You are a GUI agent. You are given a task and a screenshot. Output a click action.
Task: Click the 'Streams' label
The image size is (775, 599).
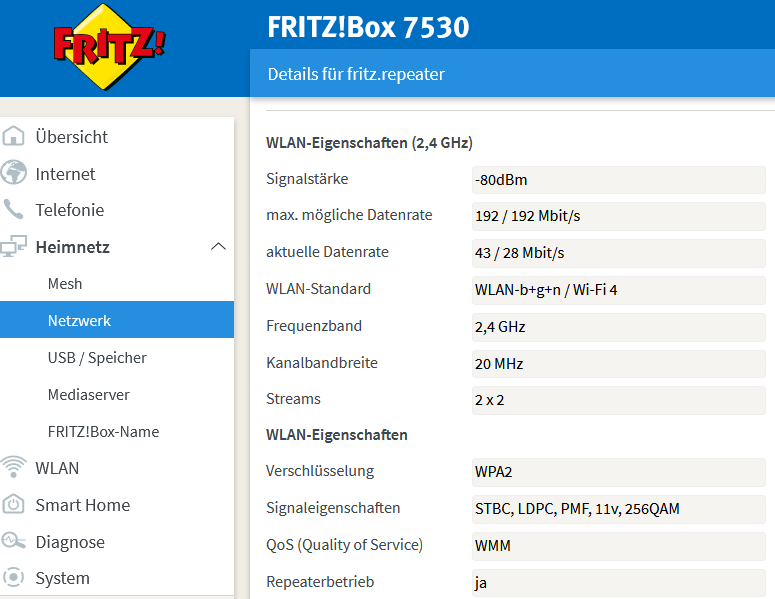point(293,399)
